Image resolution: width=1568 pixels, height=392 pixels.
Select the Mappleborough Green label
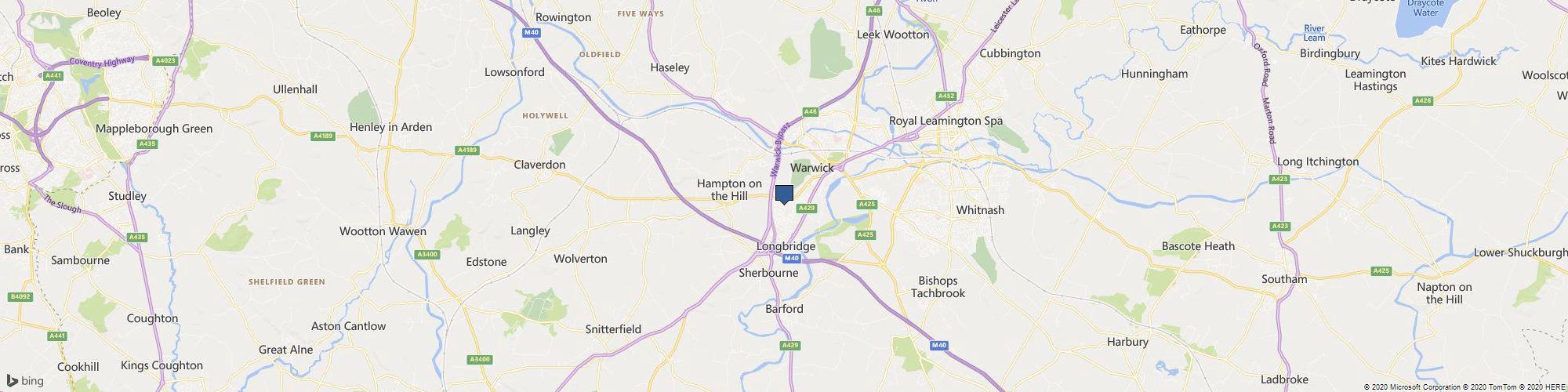[x=154, y=129]
